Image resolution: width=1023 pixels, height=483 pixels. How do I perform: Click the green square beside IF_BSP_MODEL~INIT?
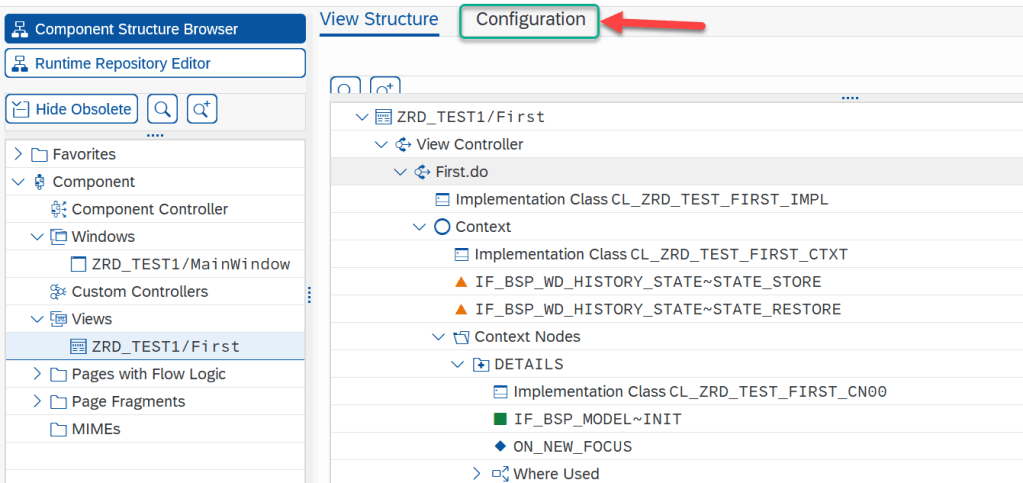500,419
